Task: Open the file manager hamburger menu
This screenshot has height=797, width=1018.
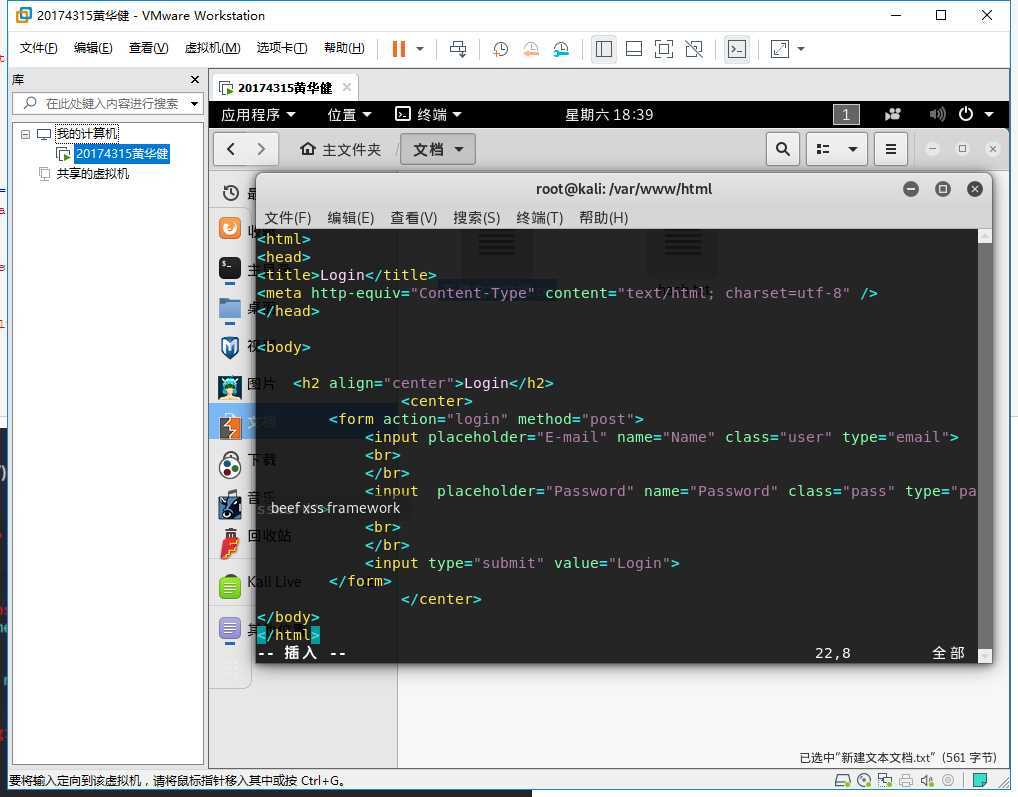Action: [891, 149]
